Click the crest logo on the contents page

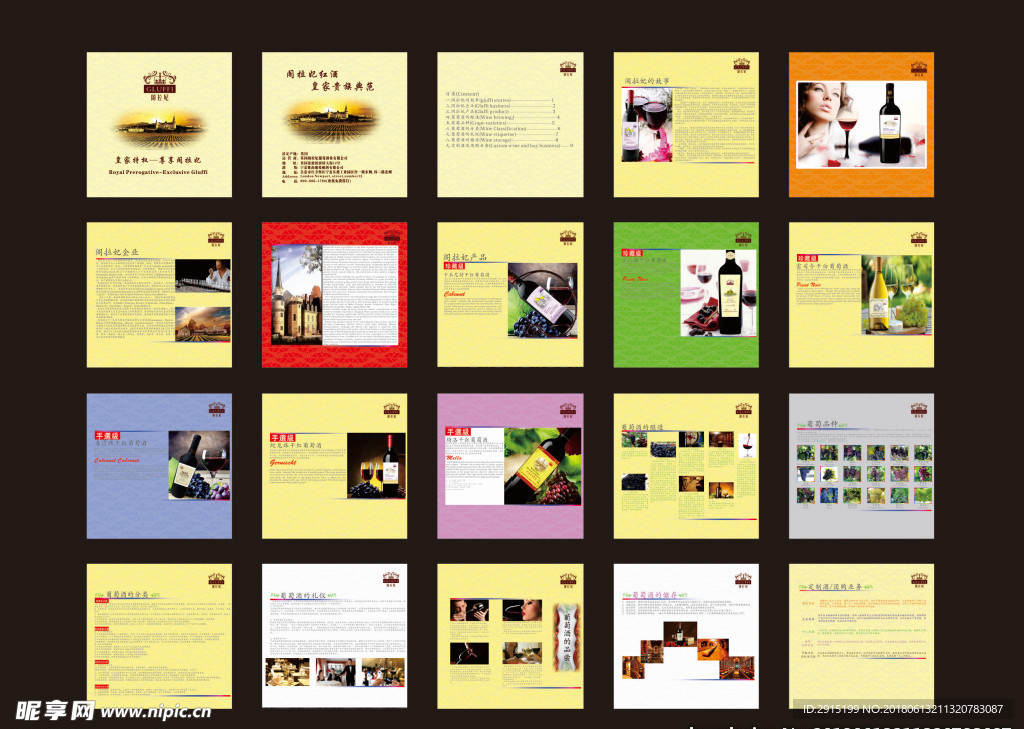[x=568, y=69]
